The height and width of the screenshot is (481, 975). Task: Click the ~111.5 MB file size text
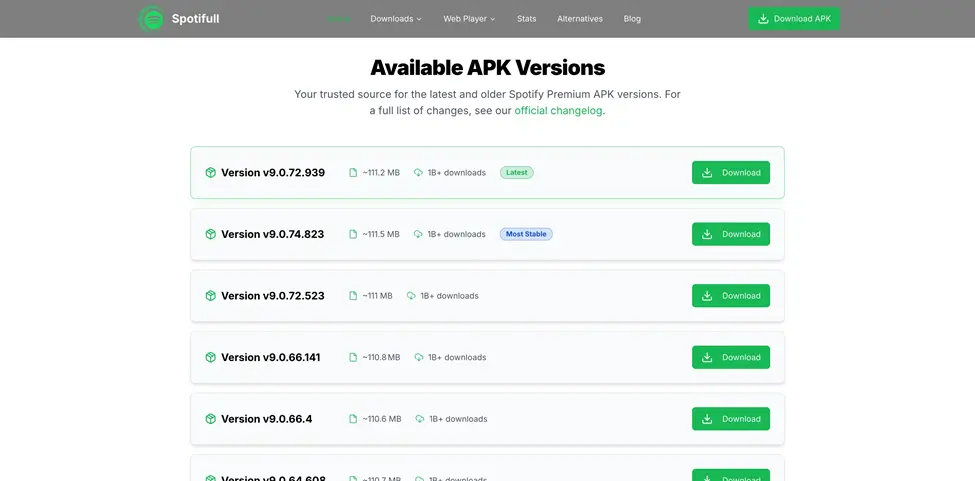pos(381,234)
